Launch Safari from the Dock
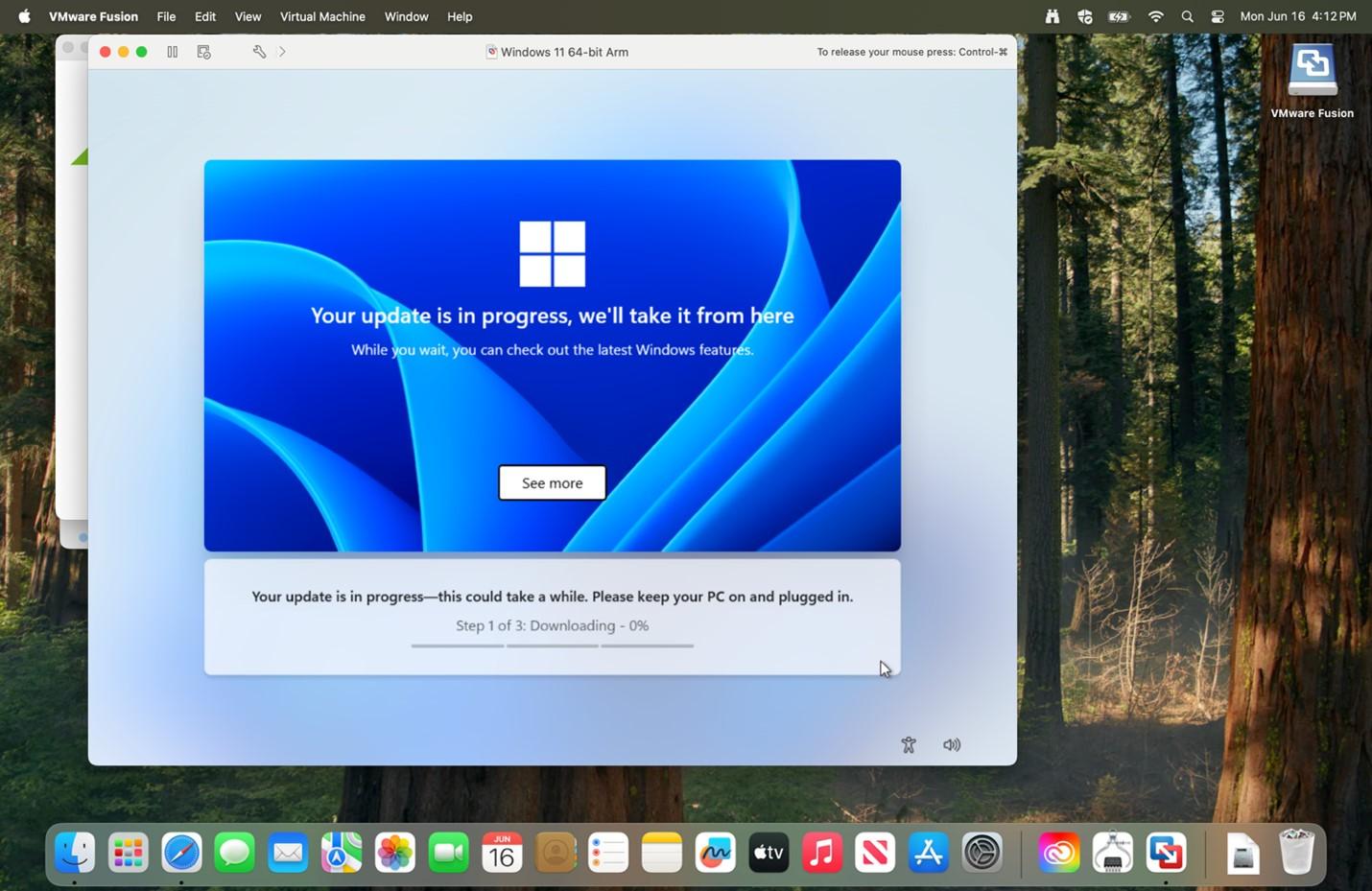Image resolution: width=1372 pixels, height=891 pixels. (x=181, y=853)
